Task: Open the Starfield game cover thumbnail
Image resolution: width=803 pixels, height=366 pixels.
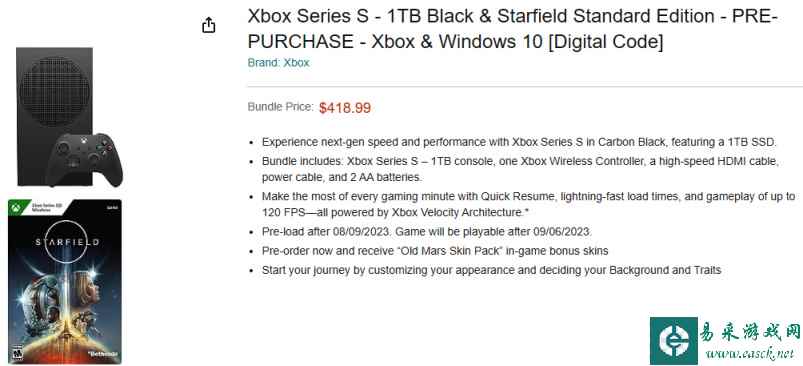Action: tap(65, 282)
